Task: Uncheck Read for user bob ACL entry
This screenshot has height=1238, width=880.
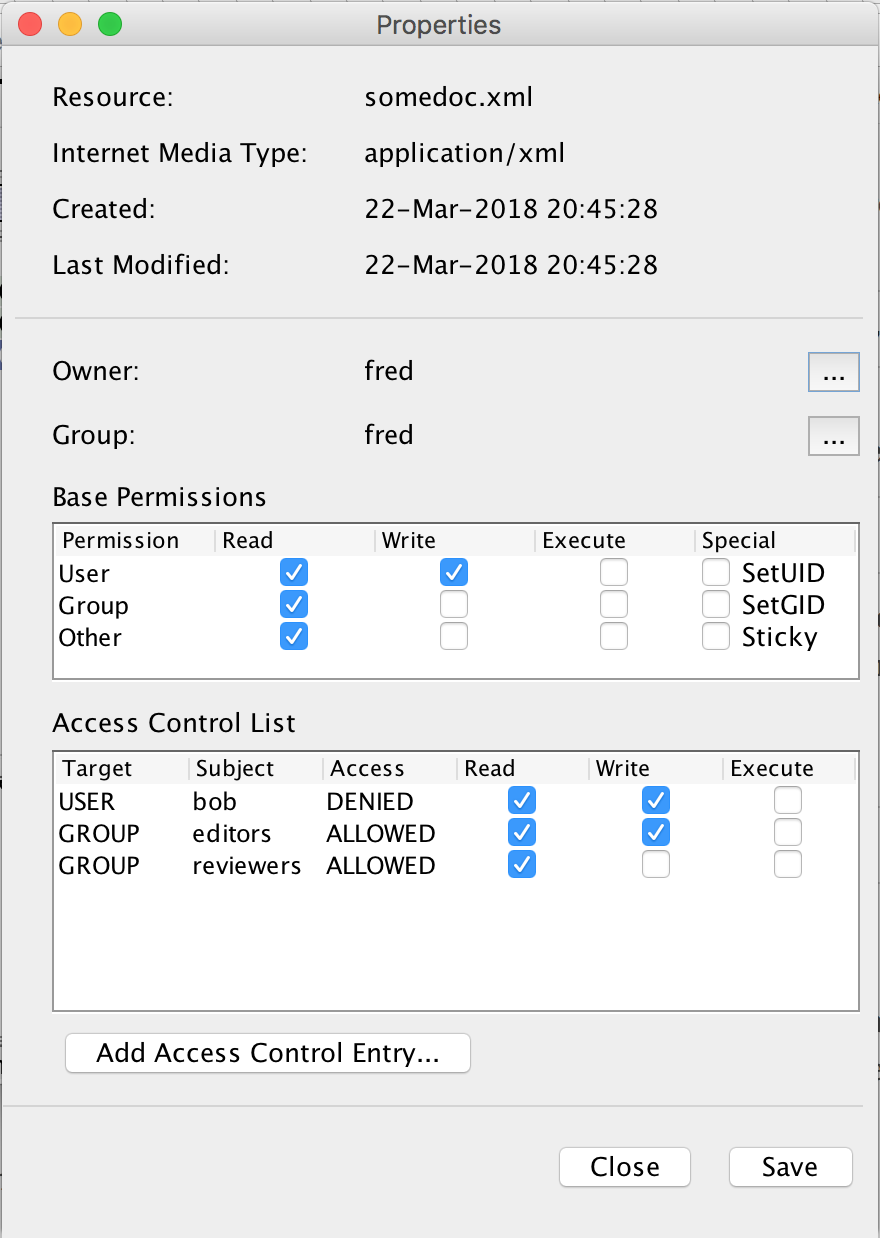Action: click(522, 801)
